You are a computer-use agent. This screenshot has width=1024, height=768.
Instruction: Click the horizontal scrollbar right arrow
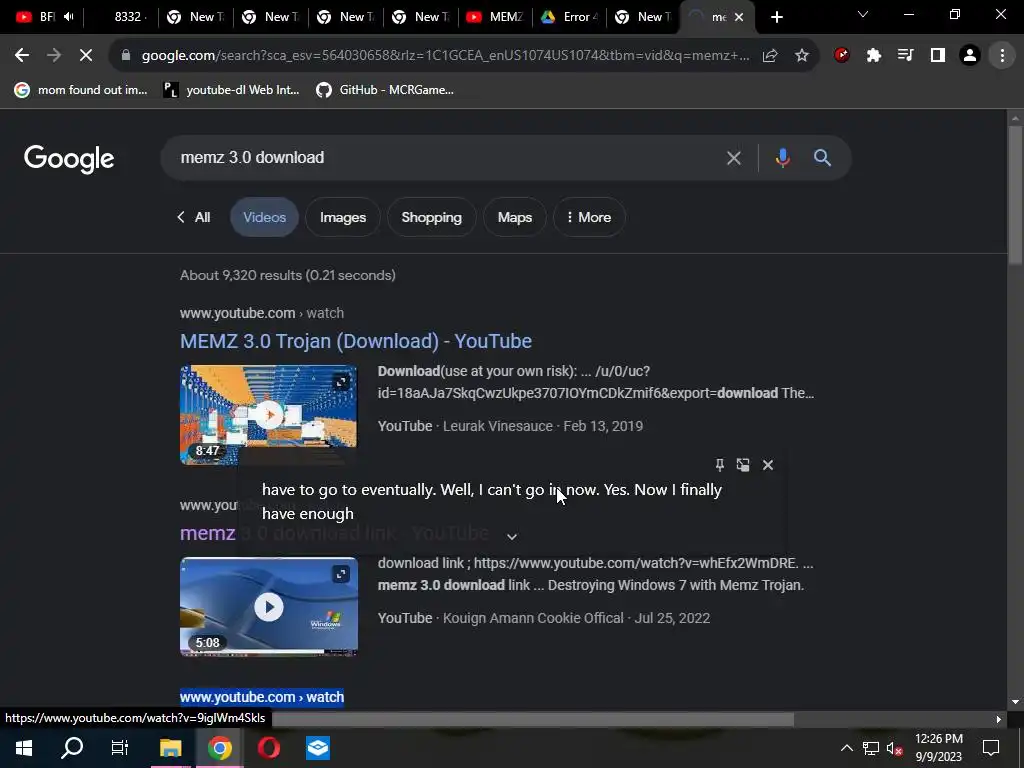pos(998,720)
